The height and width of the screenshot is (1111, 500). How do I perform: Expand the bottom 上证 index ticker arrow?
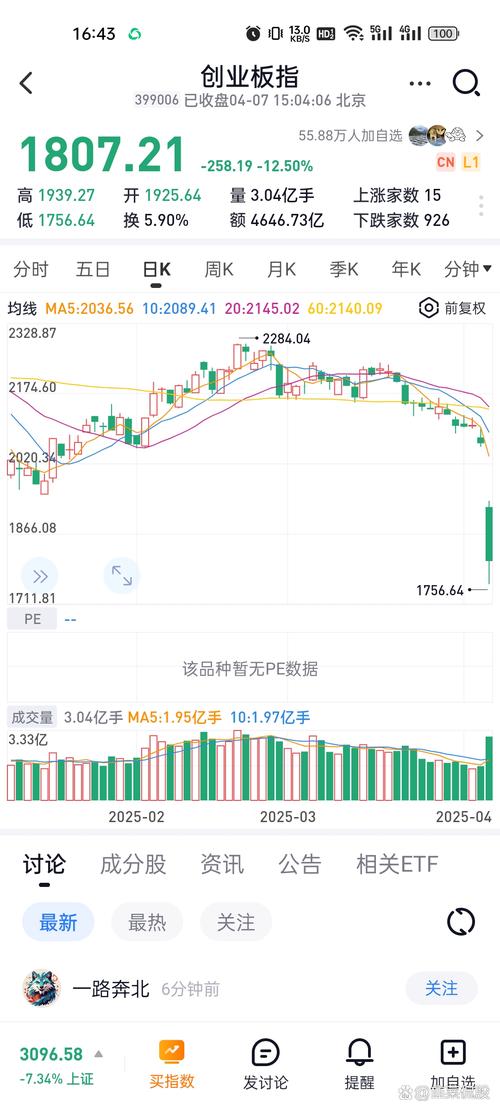(x=98, y=1054)
